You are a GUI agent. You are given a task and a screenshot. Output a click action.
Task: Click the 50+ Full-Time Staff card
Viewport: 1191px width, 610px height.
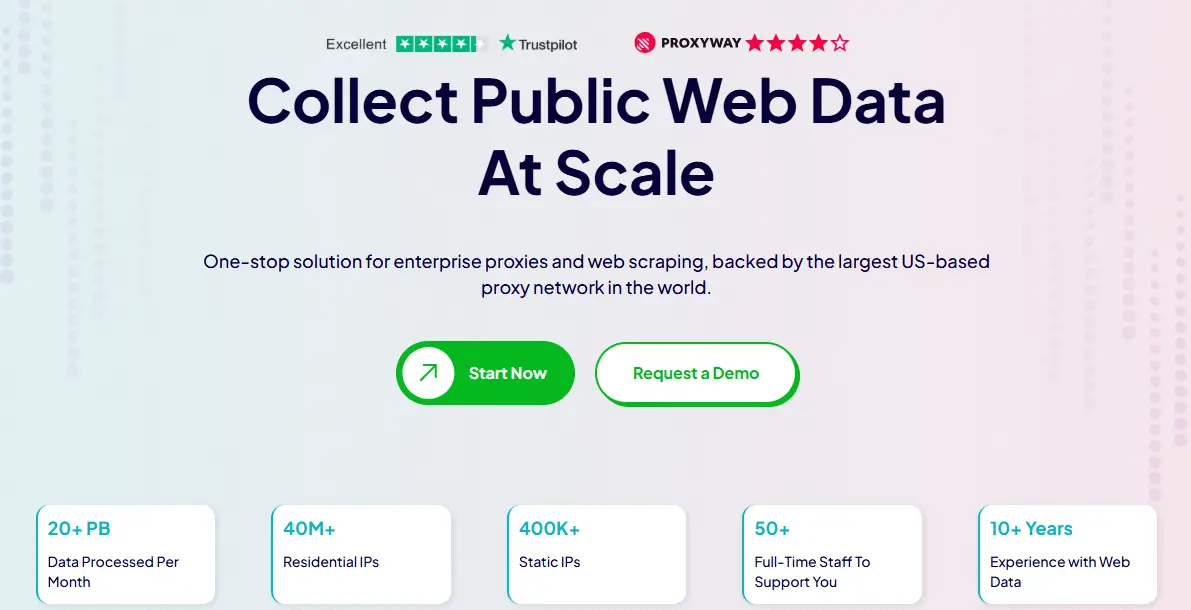(832, 554)
